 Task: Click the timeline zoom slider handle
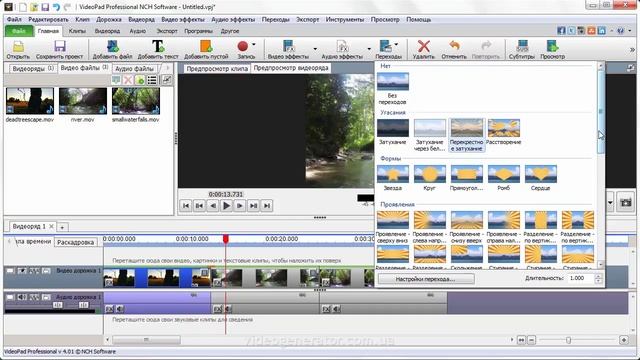click(x=568, y=340)
